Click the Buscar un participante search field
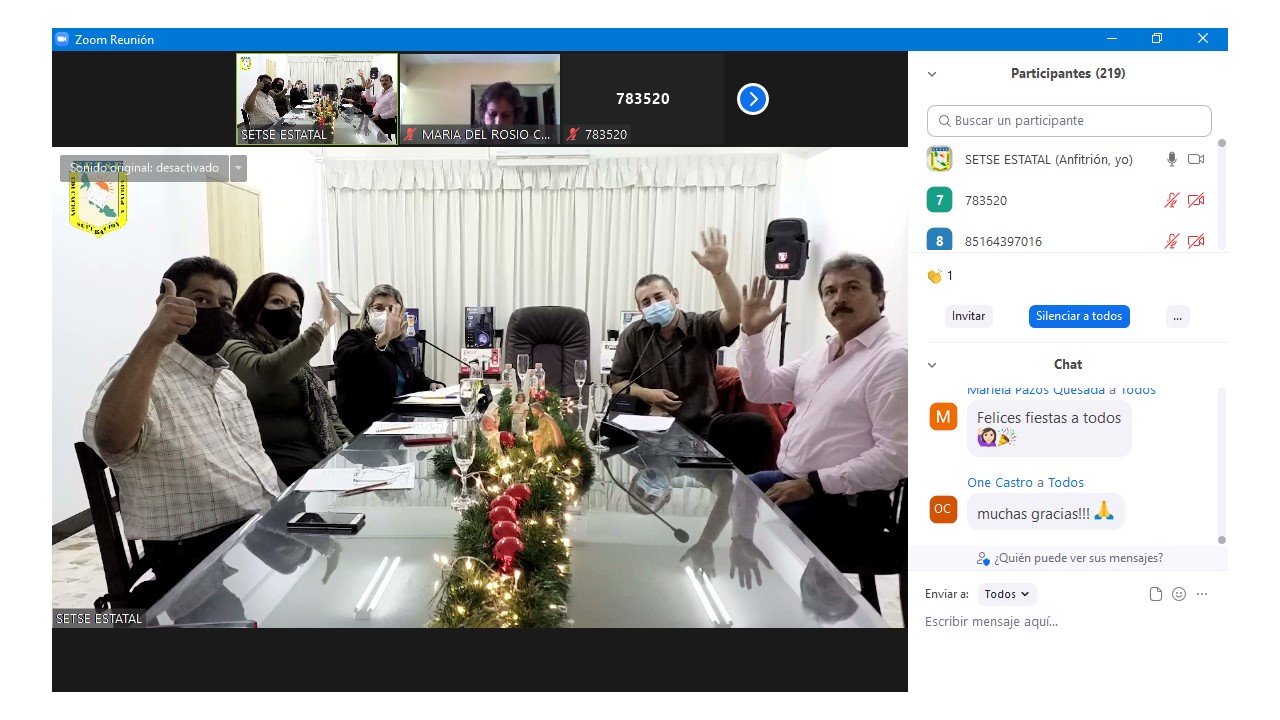Viewport: 1280px width, 720px height. click(1069, 121)
